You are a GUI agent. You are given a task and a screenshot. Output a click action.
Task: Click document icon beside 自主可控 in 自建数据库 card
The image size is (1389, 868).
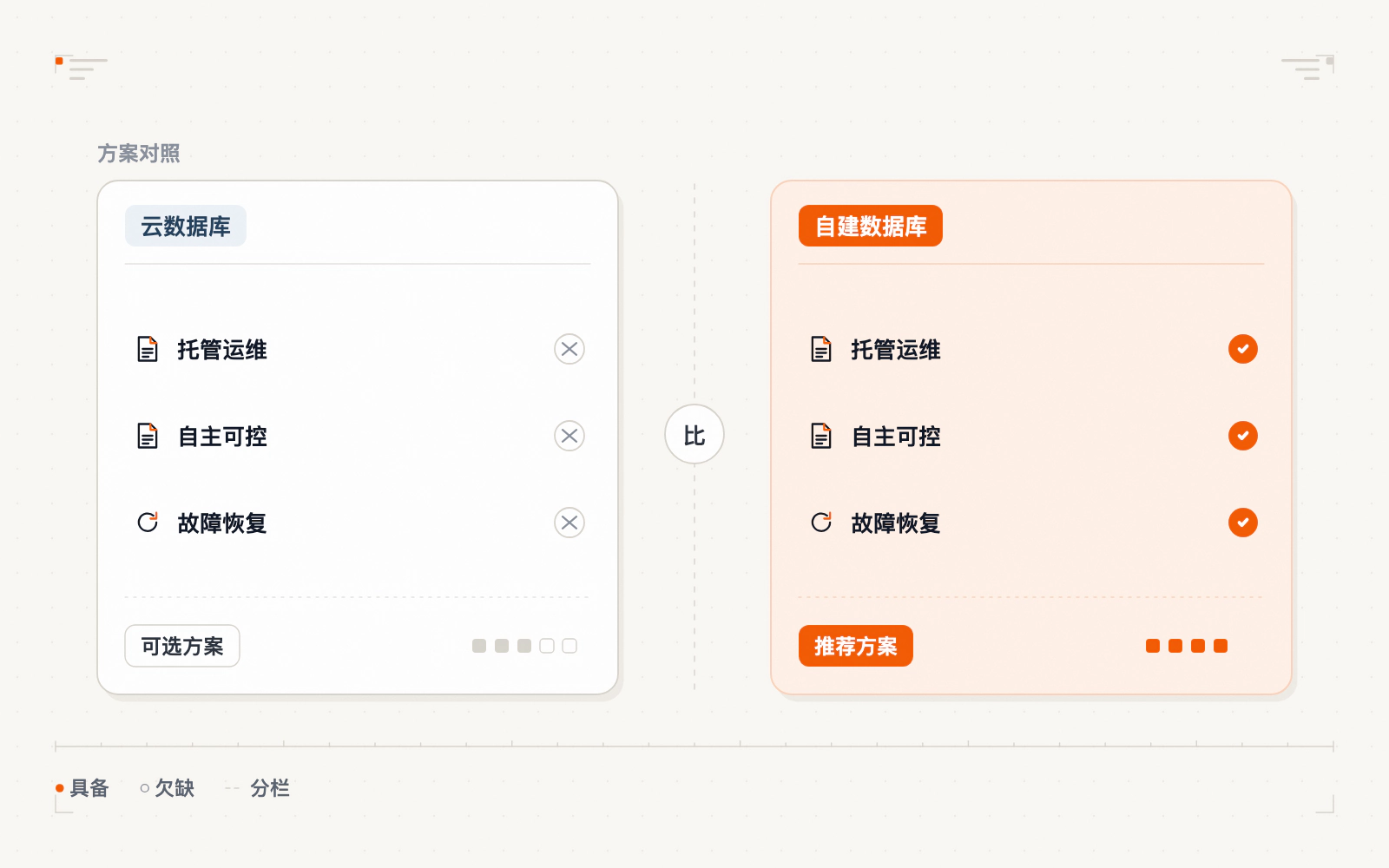point(821,436)
